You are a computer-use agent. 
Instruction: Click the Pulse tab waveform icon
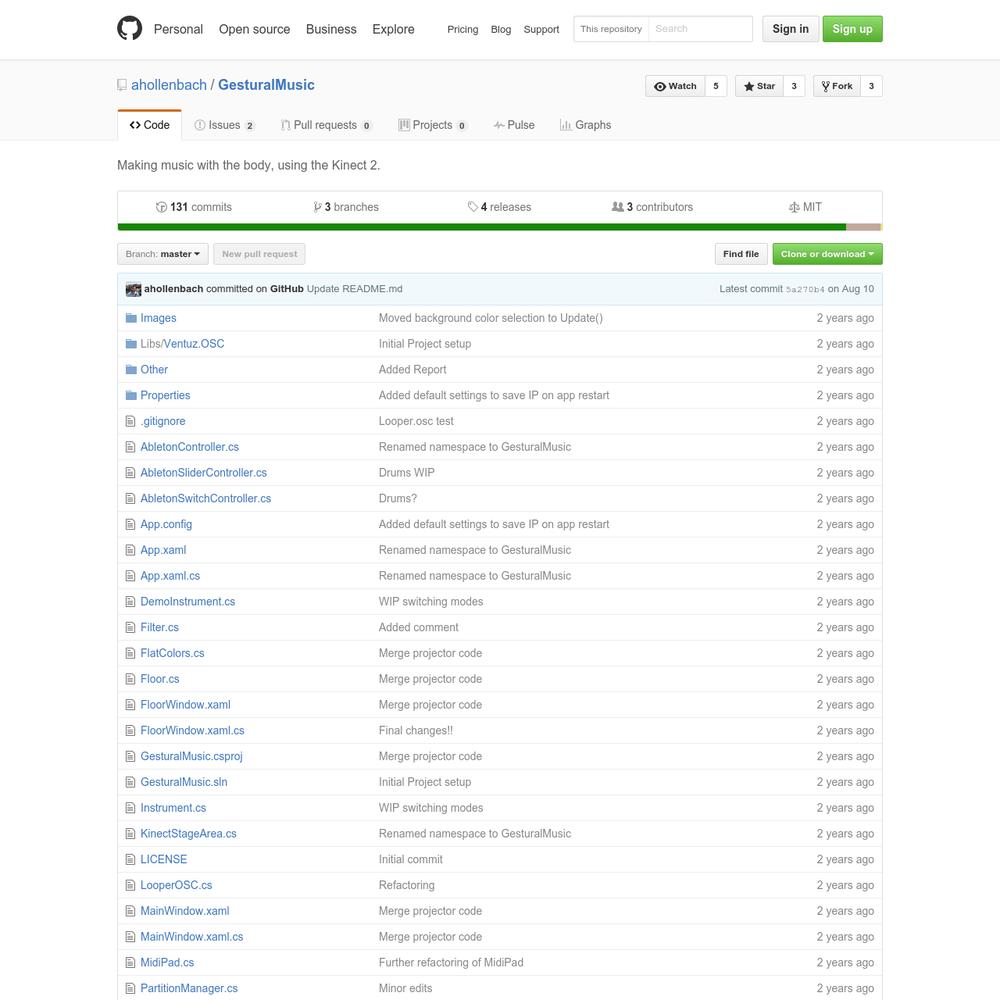click(499, 125)
